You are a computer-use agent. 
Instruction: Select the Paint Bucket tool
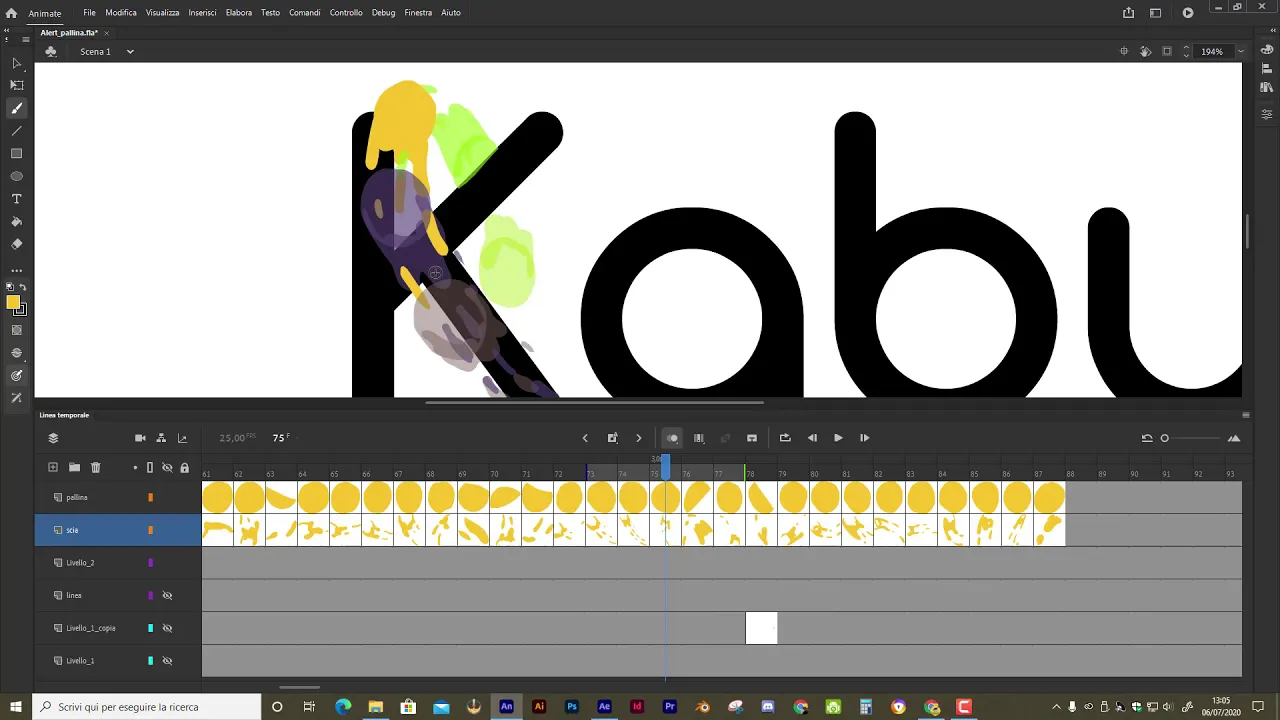click(x=16, y=221)
